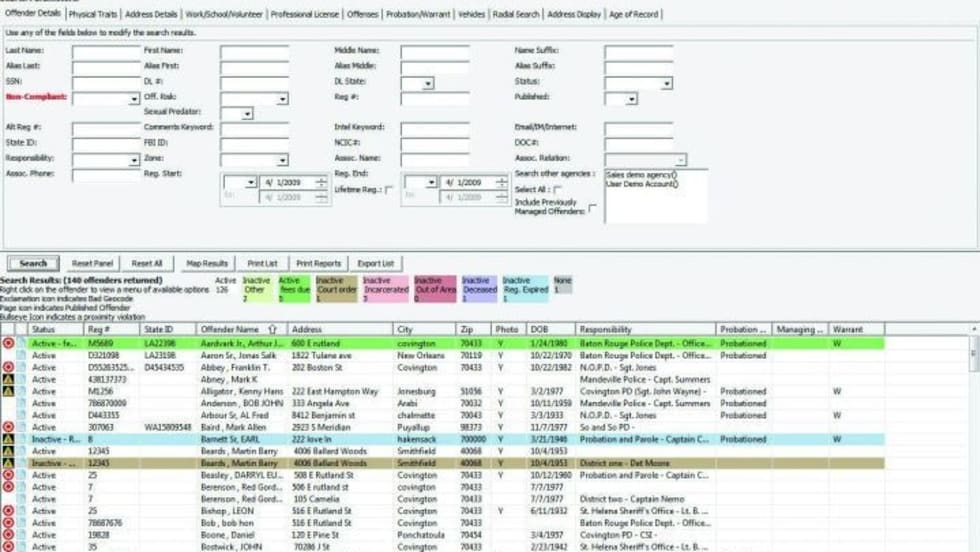Screen dimensions: 980x552
Task: Click the warning icon beside Abney, Mark K
Action: 8,379
